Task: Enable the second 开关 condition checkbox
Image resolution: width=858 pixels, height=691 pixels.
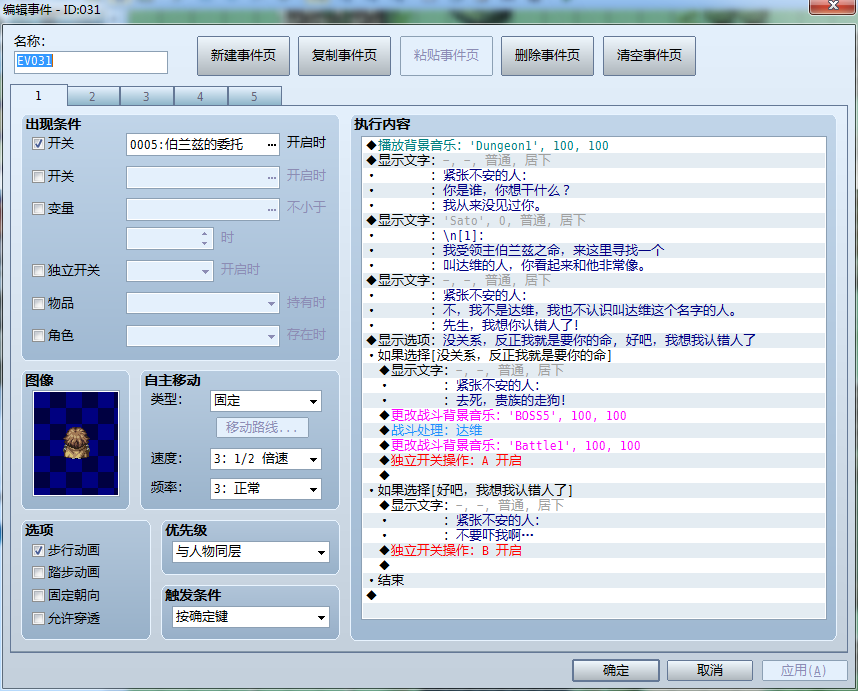Action: pos(38,176)
